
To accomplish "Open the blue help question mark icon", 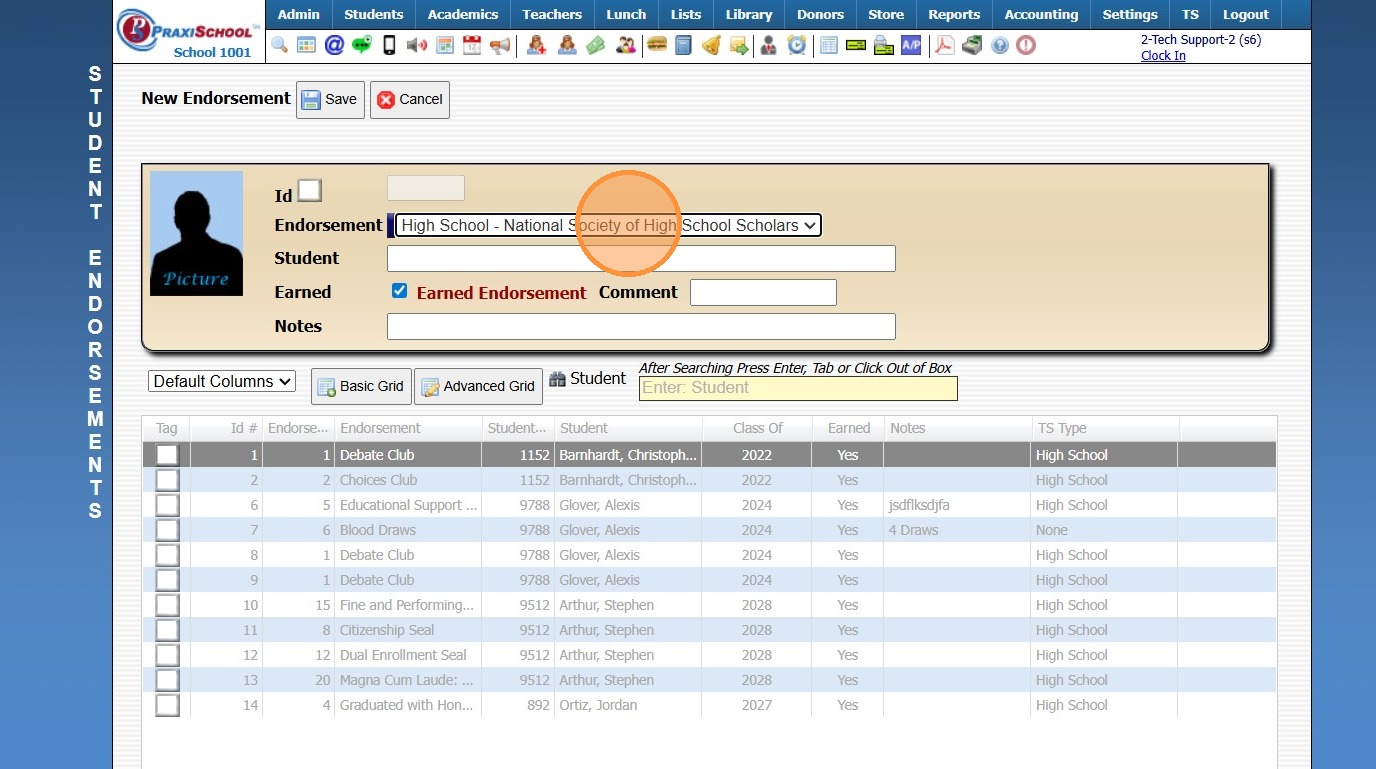I will [x=1000, y=45].
